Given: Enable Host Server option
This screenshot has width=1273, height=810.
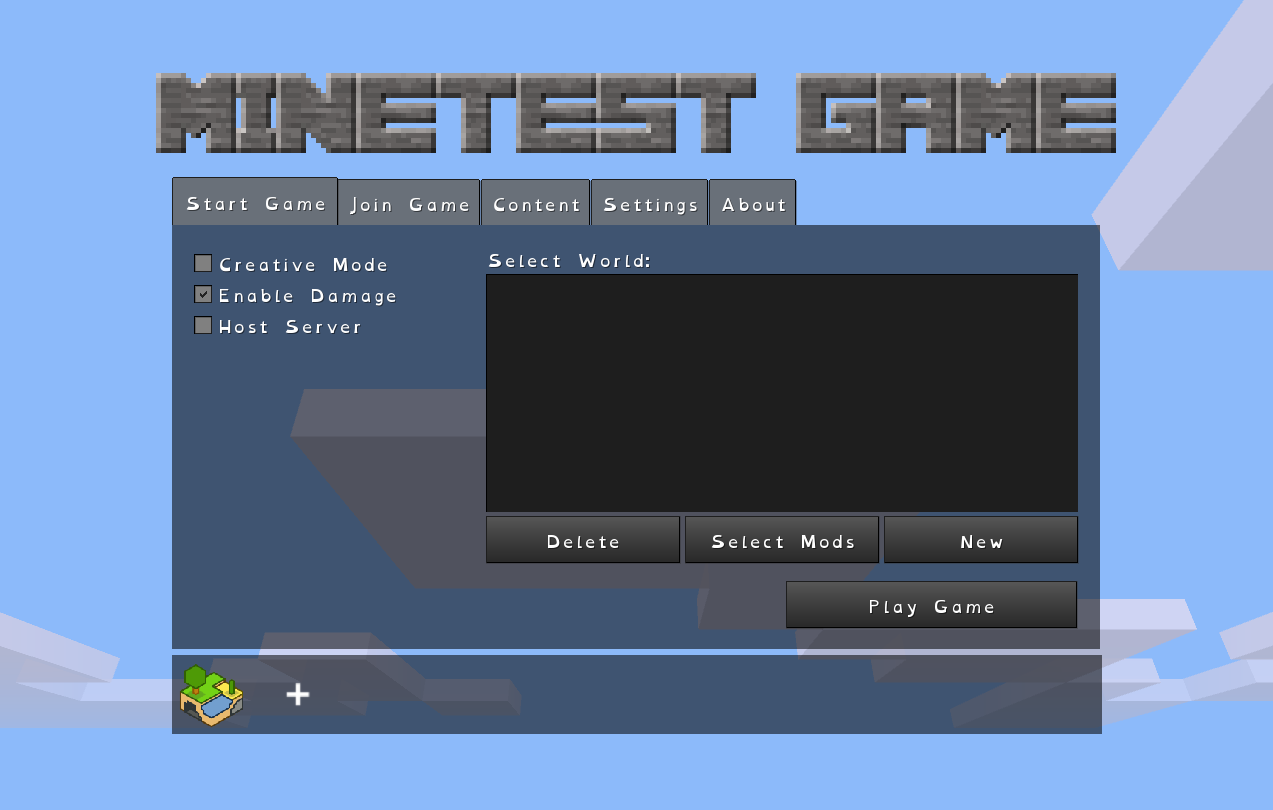Looking at the screenshot, I should [x=203, y=325].
